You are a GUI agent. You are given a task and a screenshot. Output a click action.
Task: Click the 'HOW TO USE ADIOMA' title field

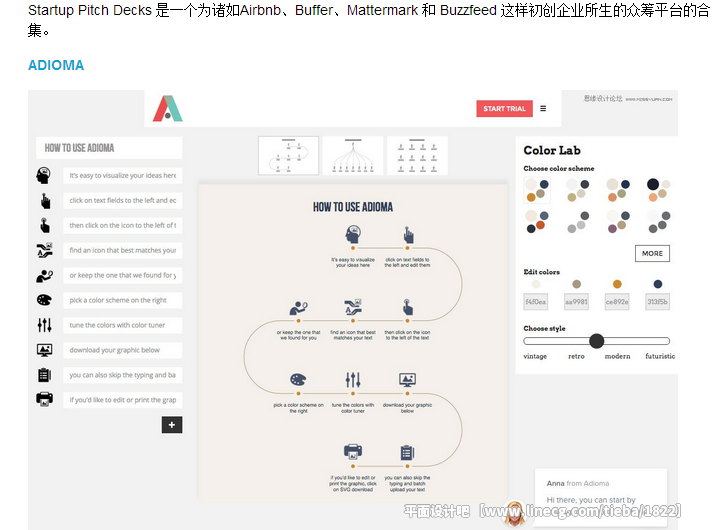pos(109,148)
